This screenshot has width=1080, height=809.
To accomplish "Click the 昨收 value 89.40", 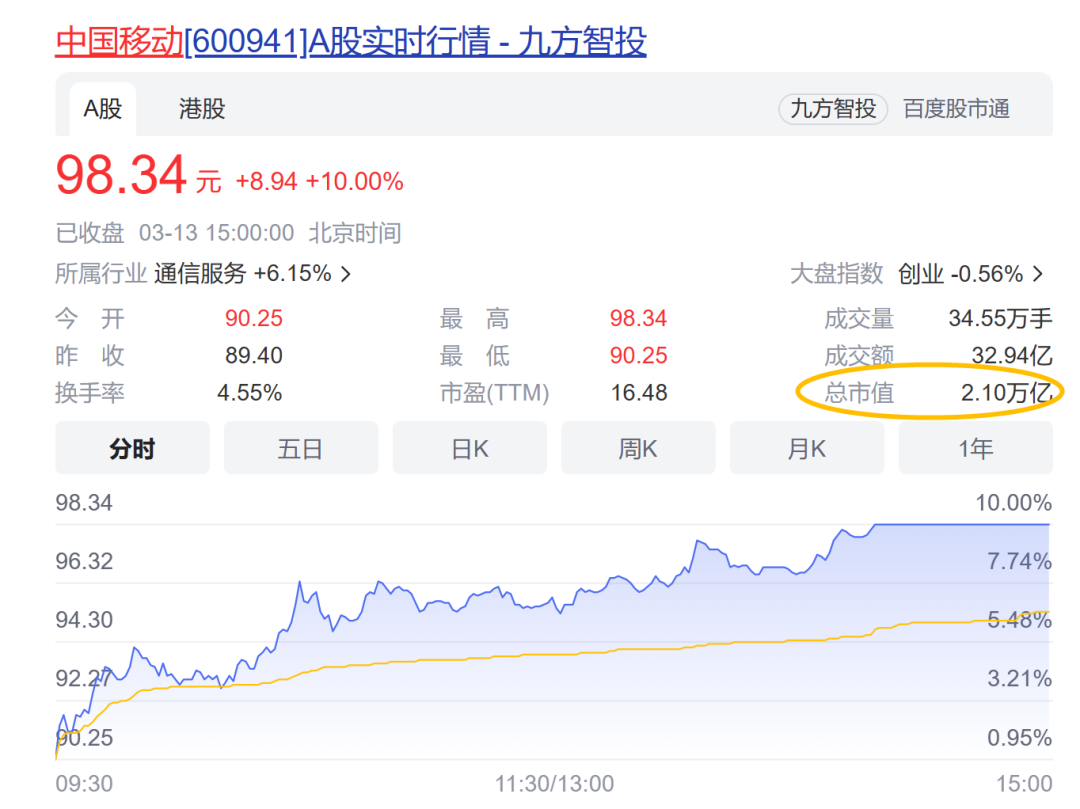I will (253, 355).
